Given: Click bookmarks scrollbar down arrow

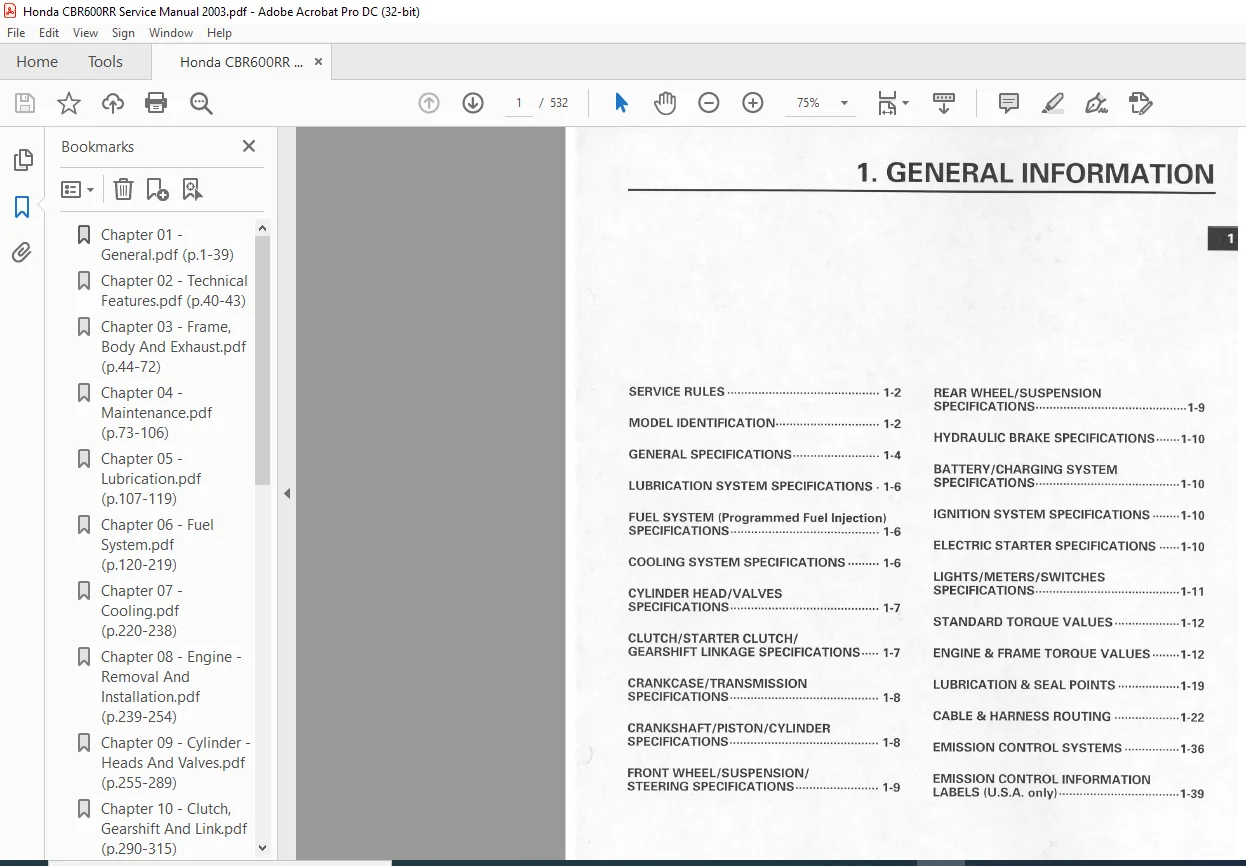Looking at the screenshot, I should click(x=263, y=848).
